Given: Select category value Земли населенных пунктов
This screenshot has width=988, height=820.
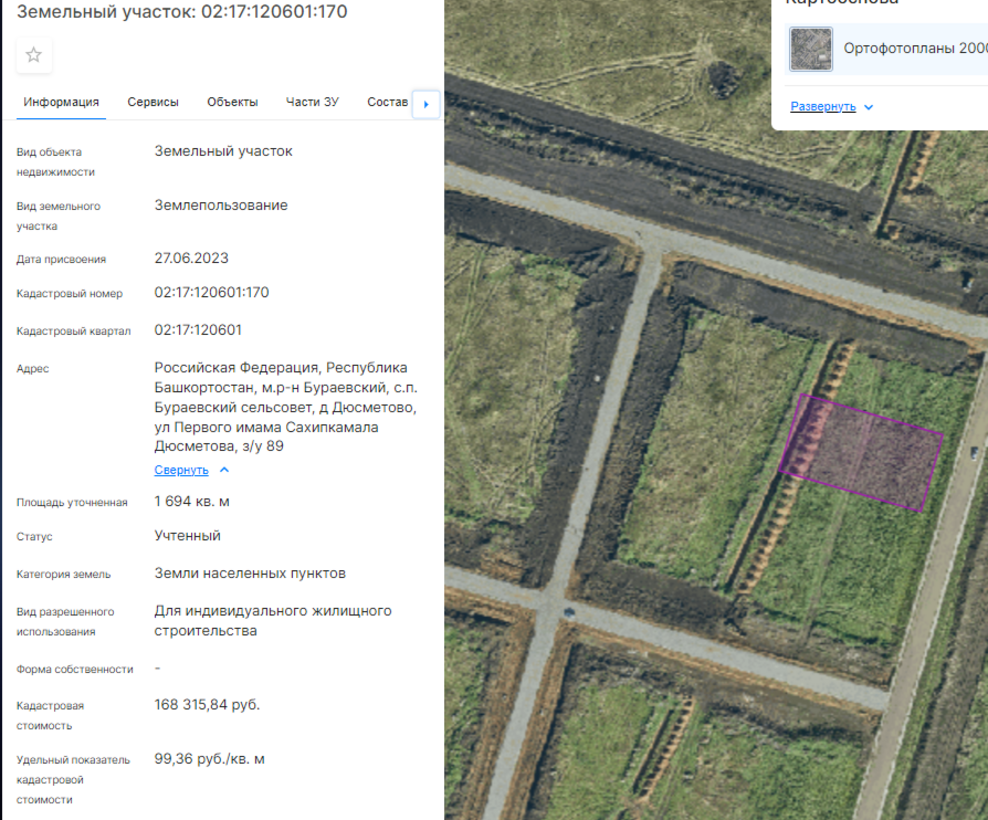Looking at the screenshot, I should click(x=250, y=574).
